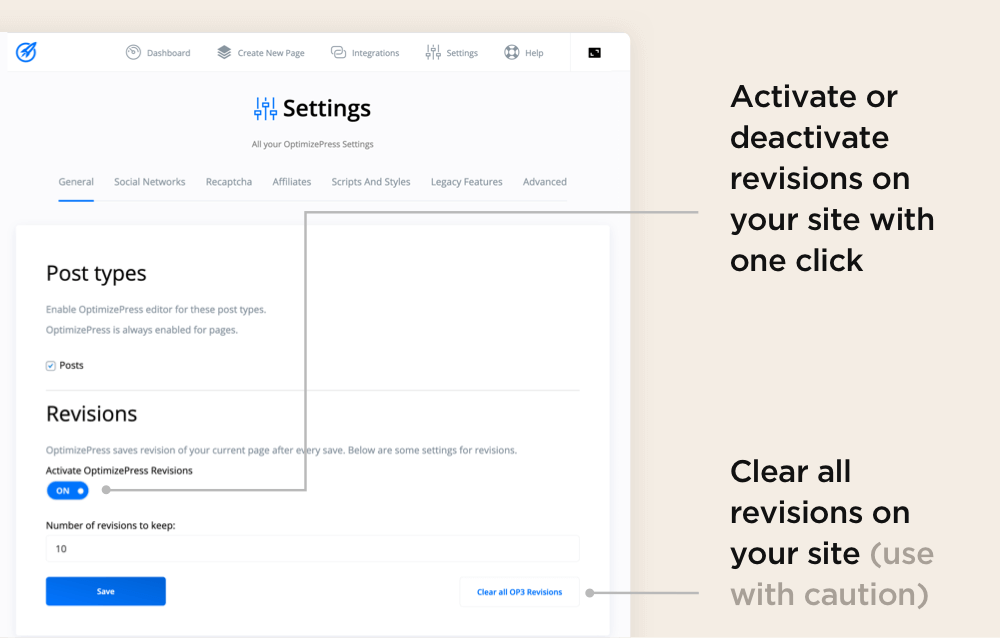
Task: Click the Integrations link icon
Action: click(338, 52)
